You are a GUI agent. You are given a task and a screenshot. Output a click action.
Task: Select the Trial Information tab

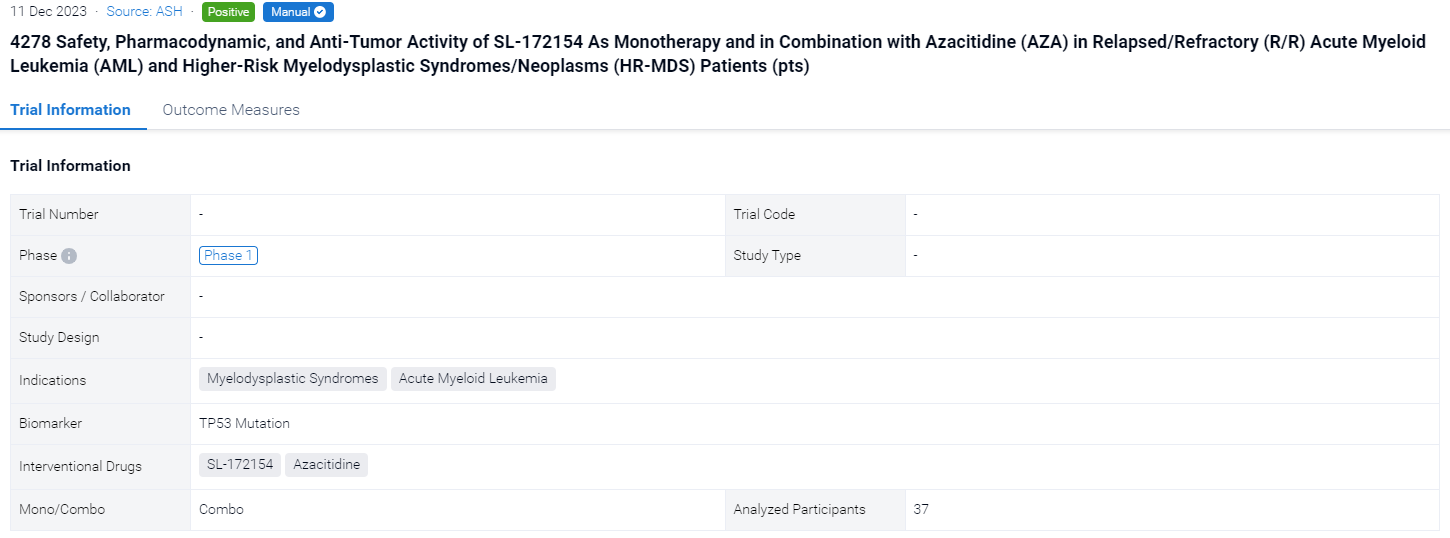click(70, 110)
